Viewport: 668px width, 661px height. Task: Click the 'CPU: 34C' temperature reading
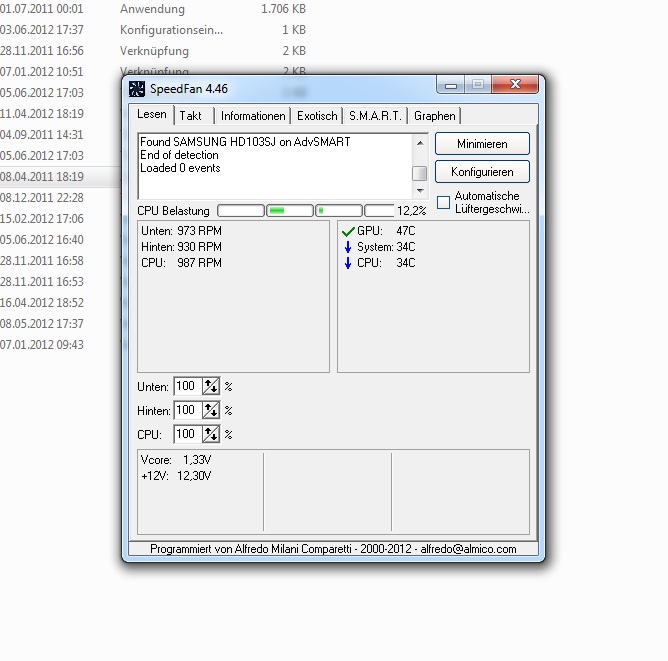point(386,263)
